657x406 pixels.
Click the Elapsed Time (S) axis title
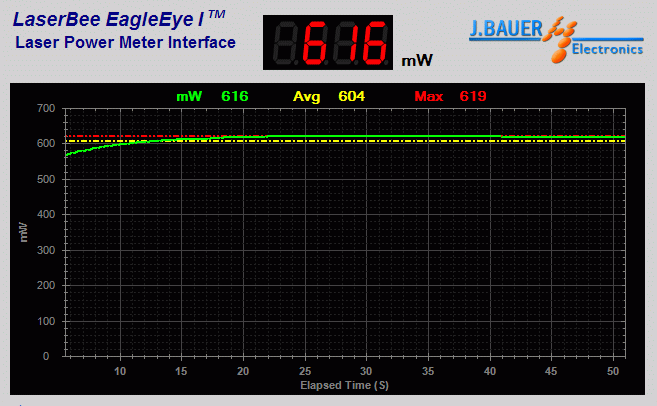(344, 385)
